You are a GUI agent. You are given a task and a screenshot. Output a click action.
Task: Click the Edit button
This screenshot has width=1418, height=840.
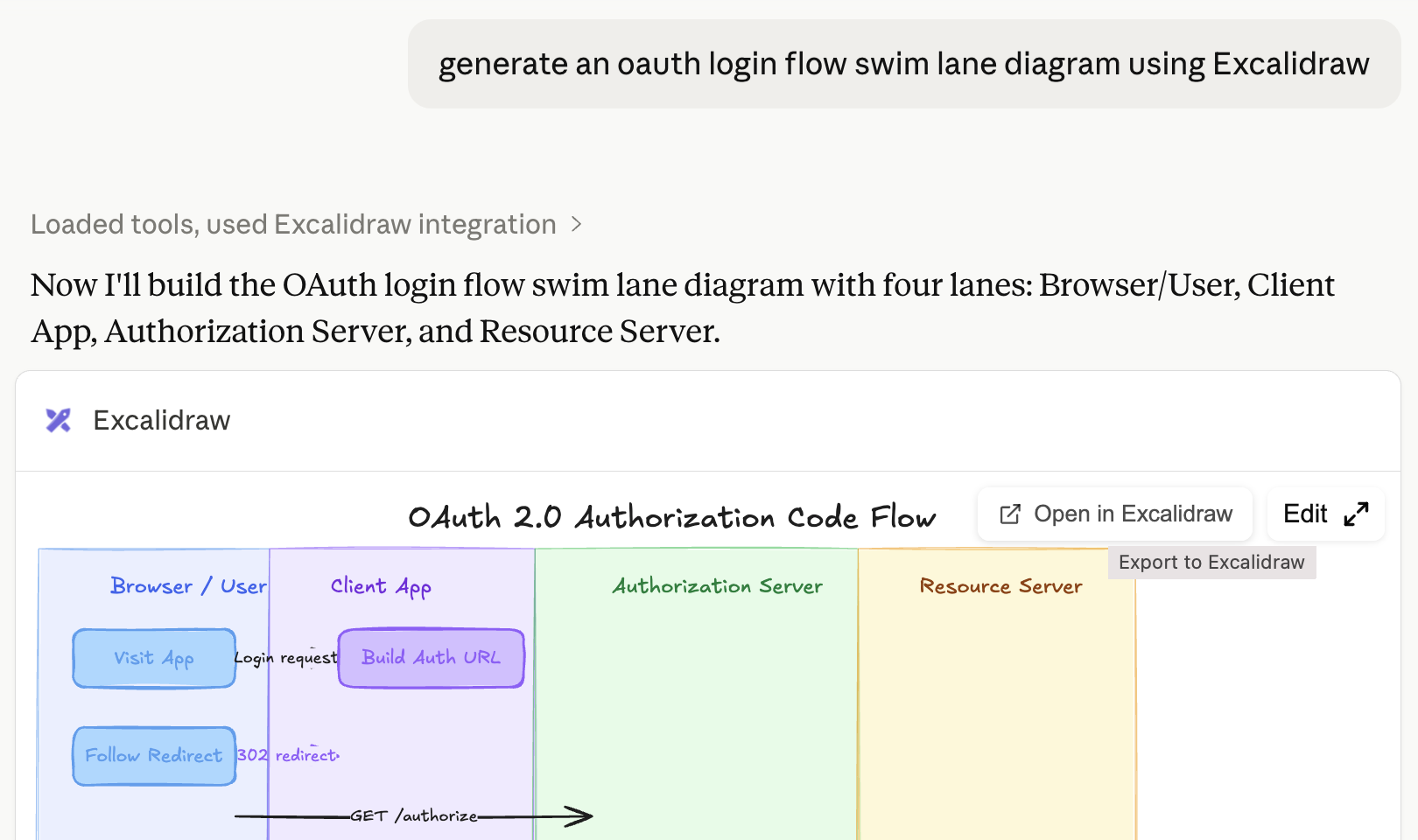pyautogui.click(x=1304, y=514)
